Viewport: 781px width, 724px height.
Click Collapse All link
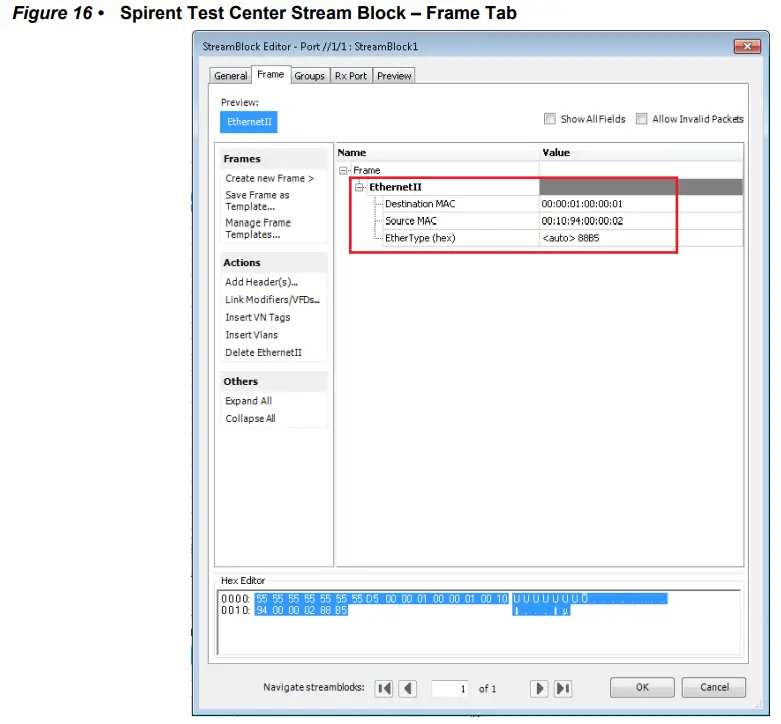click(x=250, y=419)
